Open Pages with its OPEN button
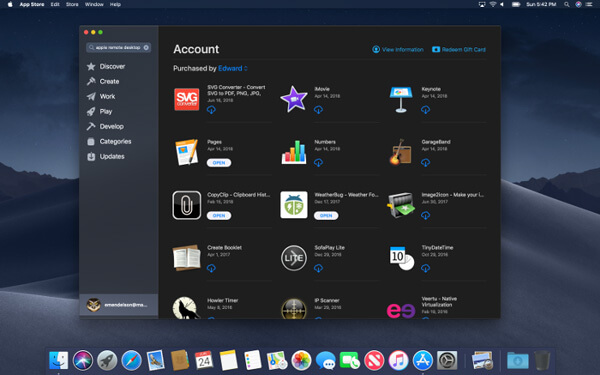Image resolution: width=600 pixels, height=375 pixels. pyautogui.click(x=219, y=163)
